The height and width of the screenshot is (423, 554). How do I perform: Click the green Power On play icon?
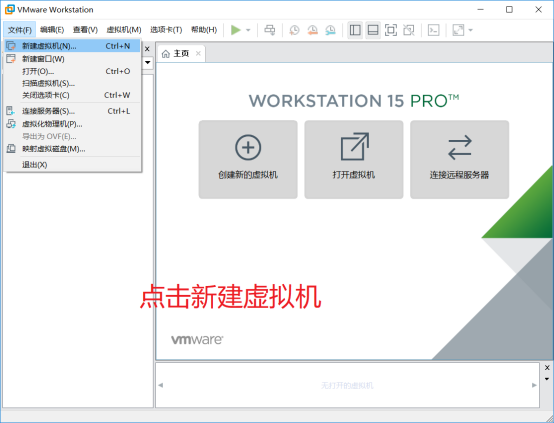(236, 30)
